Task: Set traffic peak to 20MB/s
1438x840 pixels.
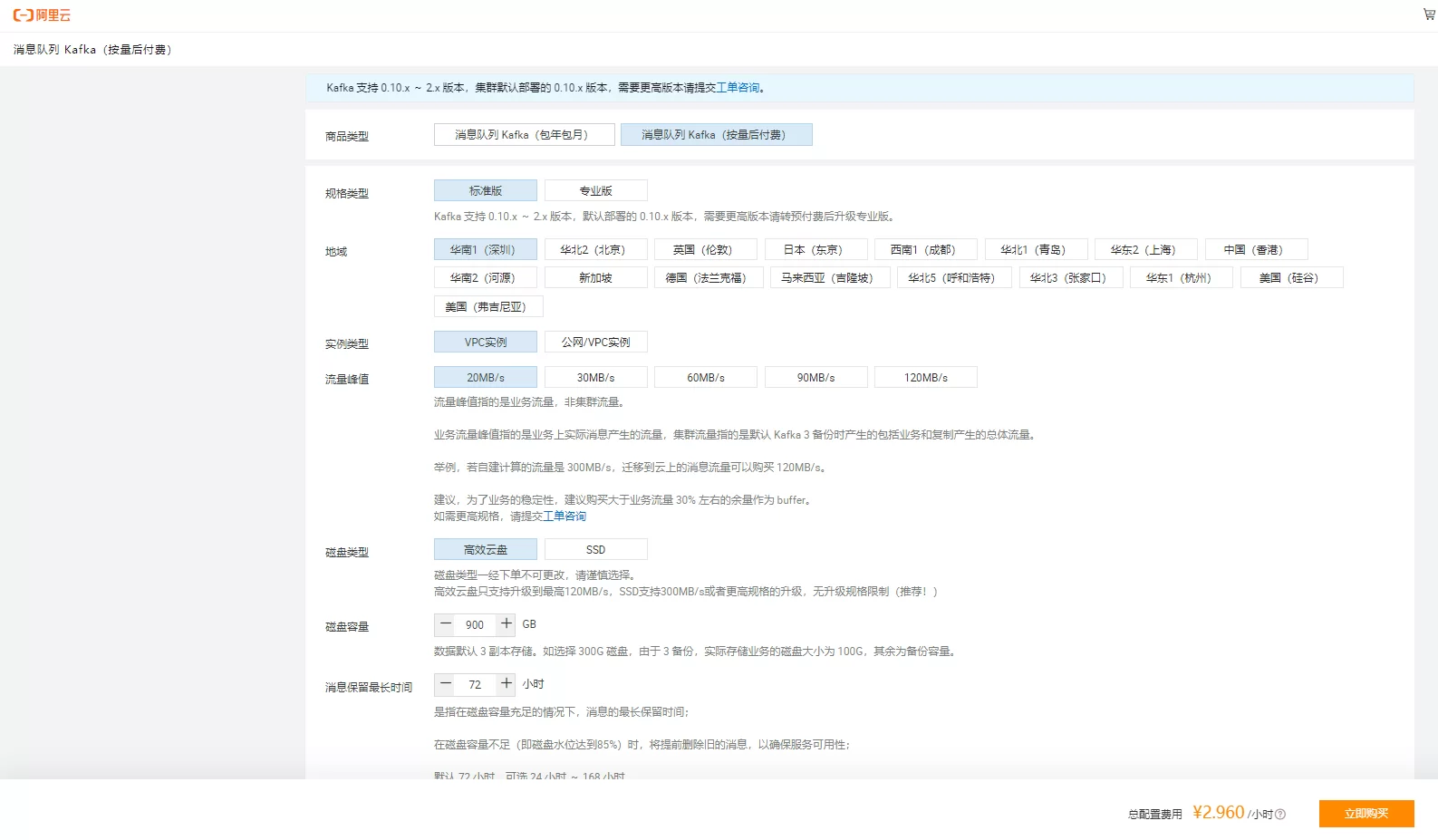Action: pos(486,377)
